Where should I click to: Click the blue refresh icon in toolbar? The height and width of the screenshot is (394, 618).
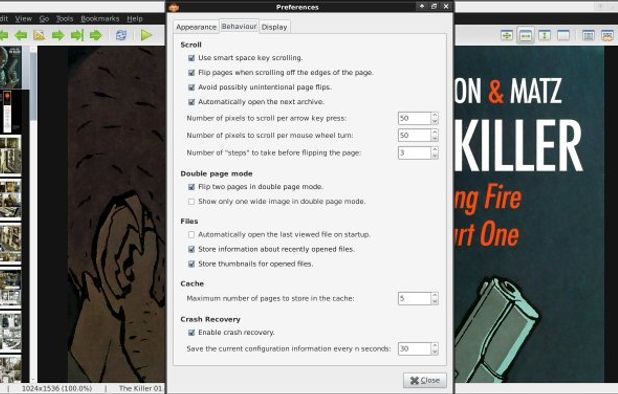click(121, 35)
